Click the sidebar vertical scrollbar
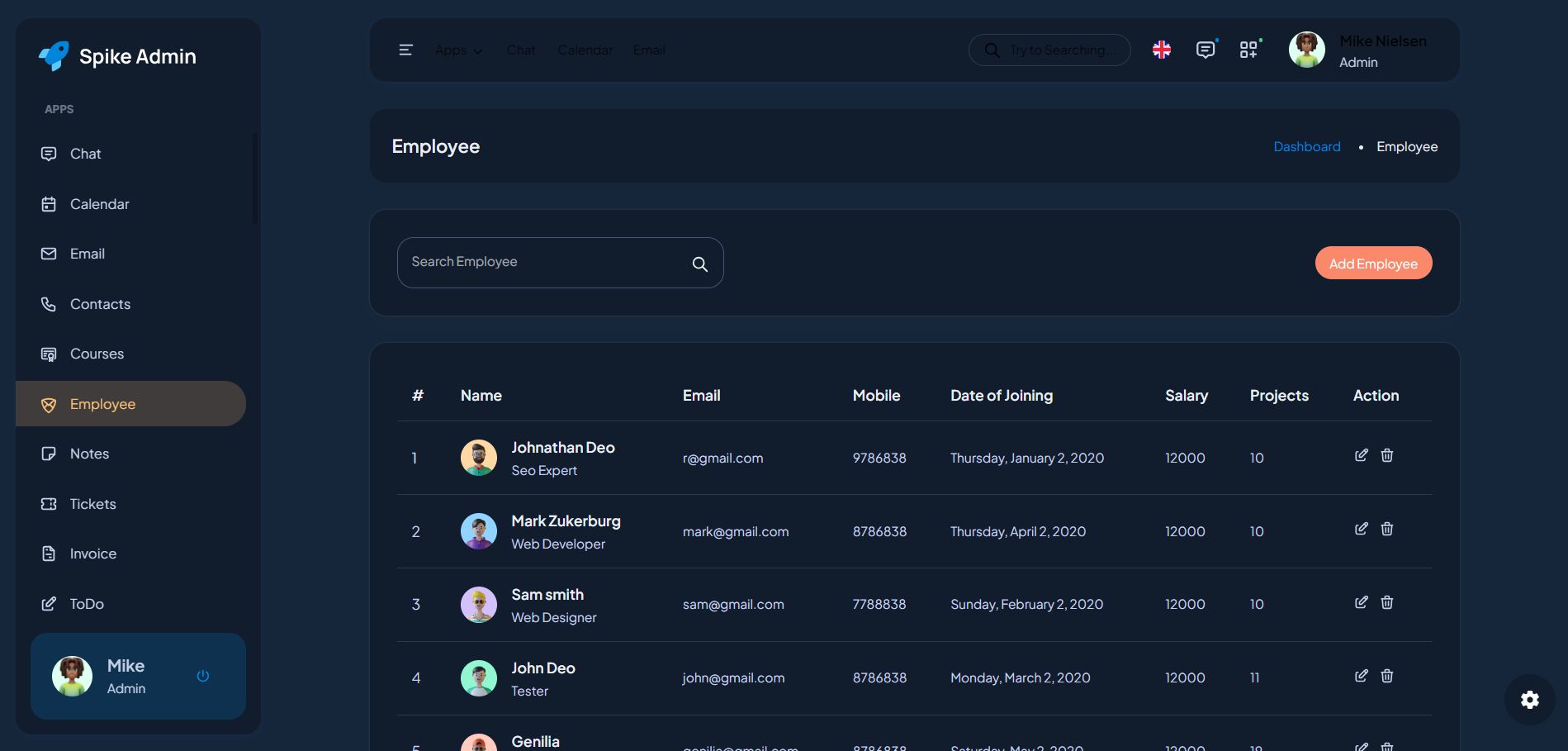The image size is (1568, 751). pos(255,178)
